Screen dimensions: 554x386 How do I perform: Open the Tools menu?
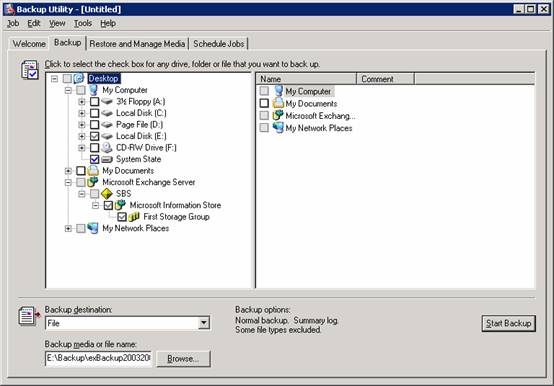click(x=83, y=23)
